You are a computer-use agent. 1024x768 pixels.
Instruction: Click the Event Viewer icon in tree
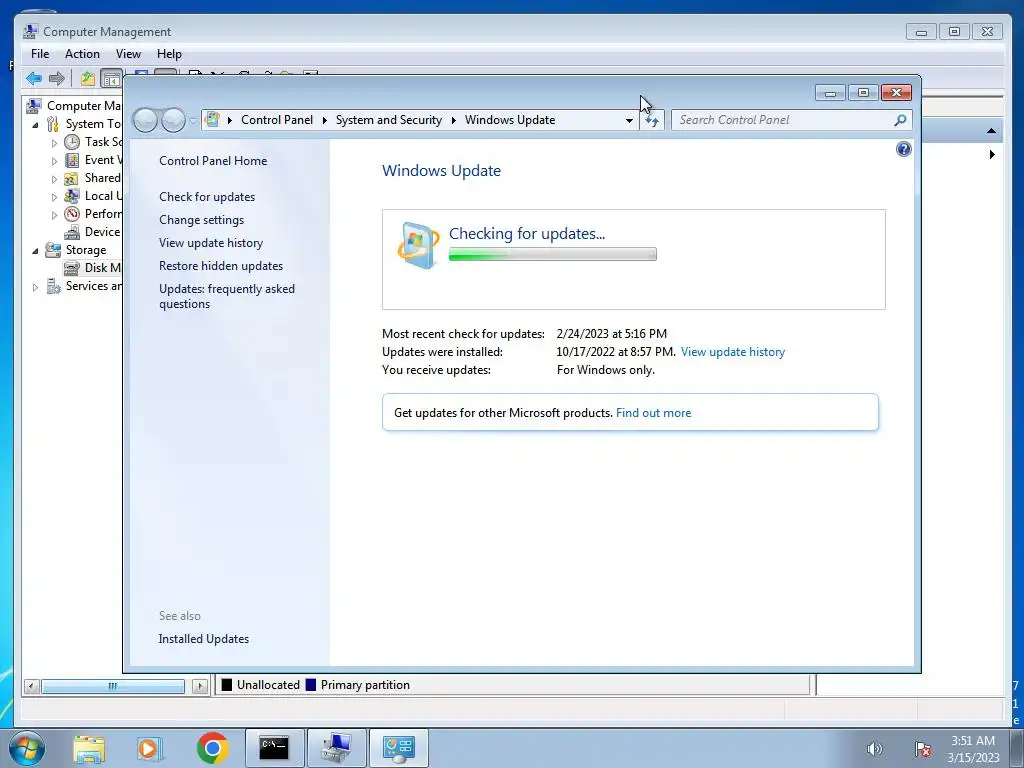click(x=72, y=160)
